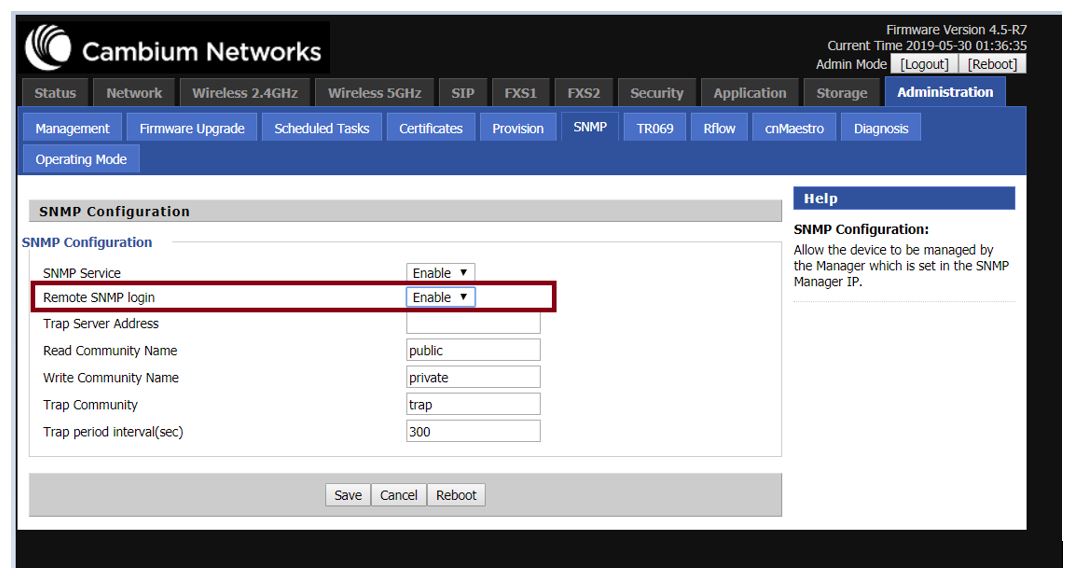Open the Rflow sub-tab

tap(719, 128)
